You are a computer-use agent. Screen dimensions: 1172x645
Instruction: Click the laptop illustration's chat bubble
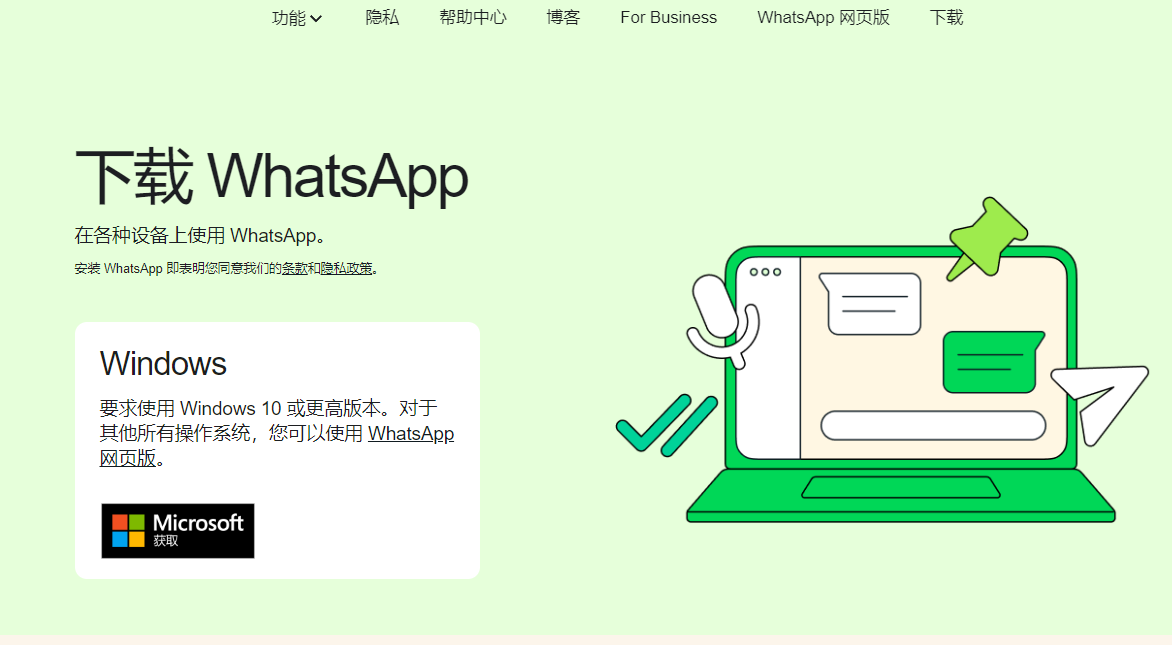[x=869, y=300]
